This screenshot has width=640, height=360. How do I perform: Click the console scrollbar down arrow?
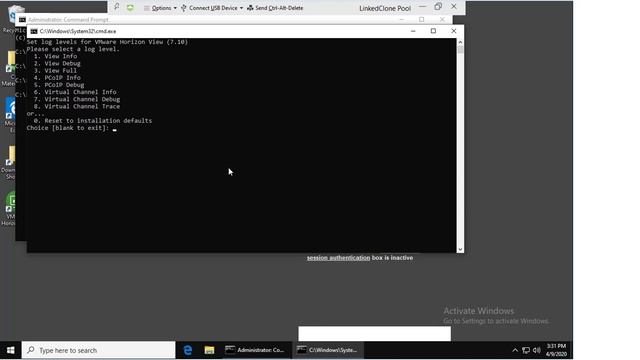[460, 249]
